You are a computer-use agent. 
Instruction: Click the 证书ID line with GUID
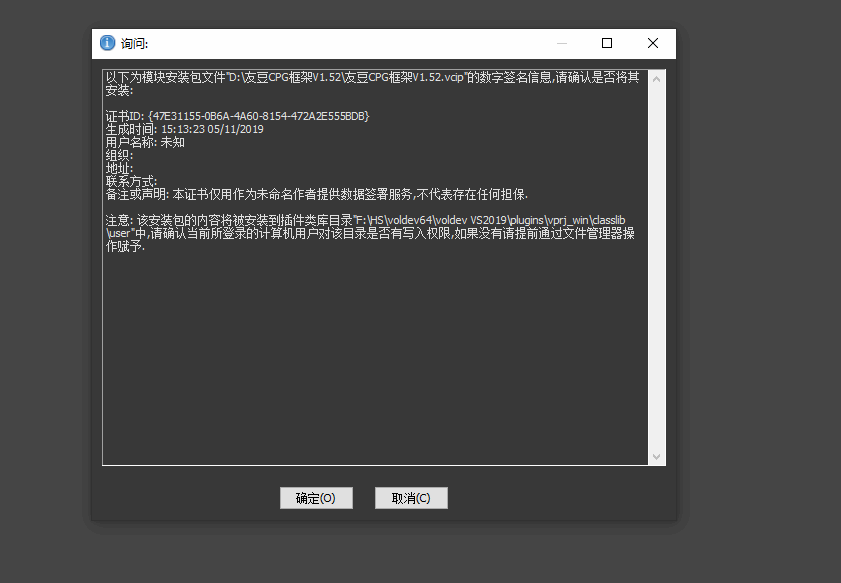[238, 116]
